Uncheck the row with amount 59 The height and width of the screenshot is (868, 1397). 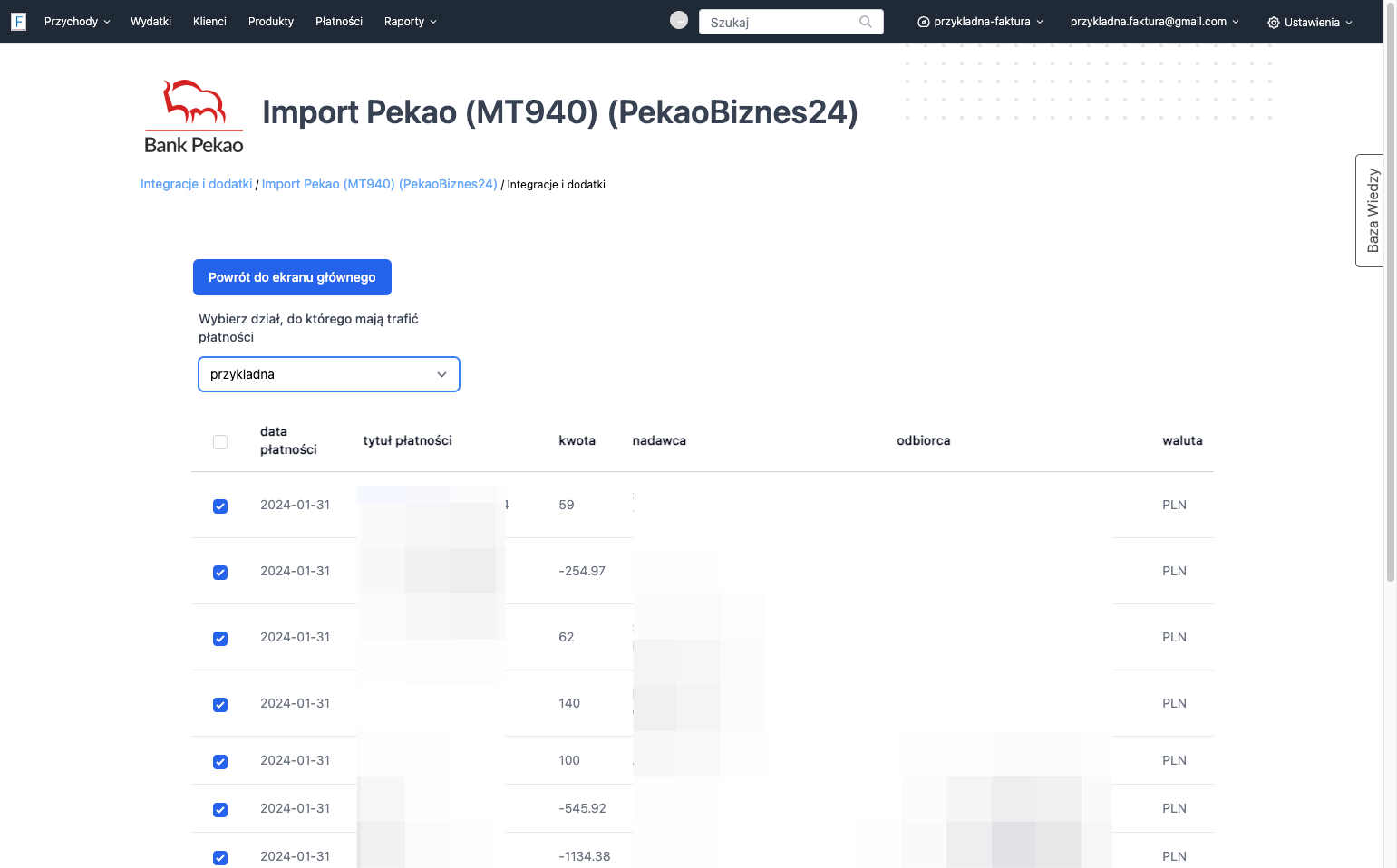[x=220, y=506]
